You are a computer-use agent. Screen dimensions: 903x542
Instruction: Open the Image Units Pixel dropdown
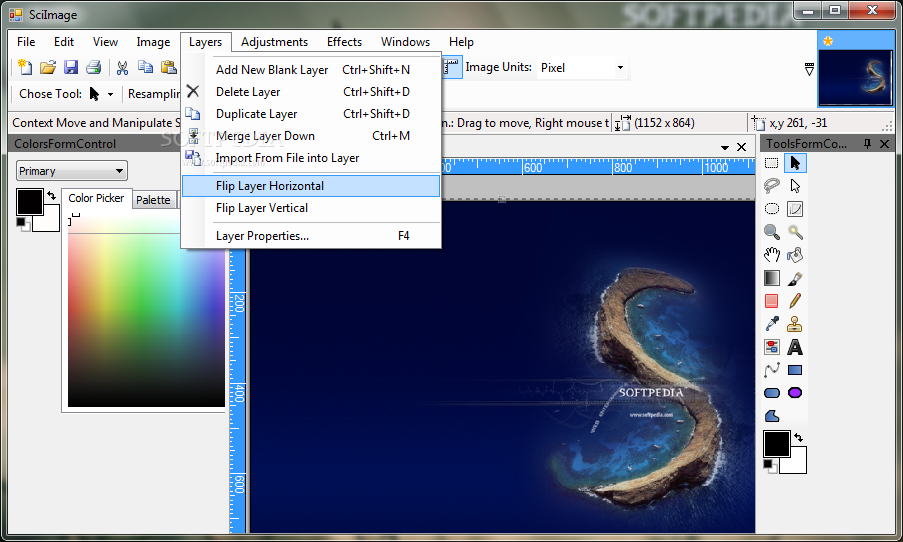point(620,67)
